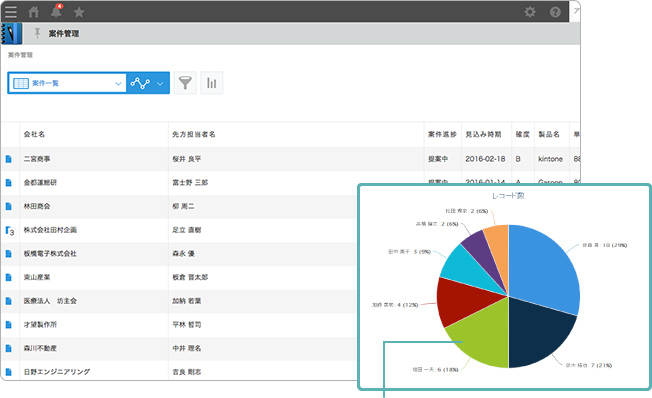
Task: Click the 案件管理 breadcrumb link under the header
Action: click(x=20, y=55)
